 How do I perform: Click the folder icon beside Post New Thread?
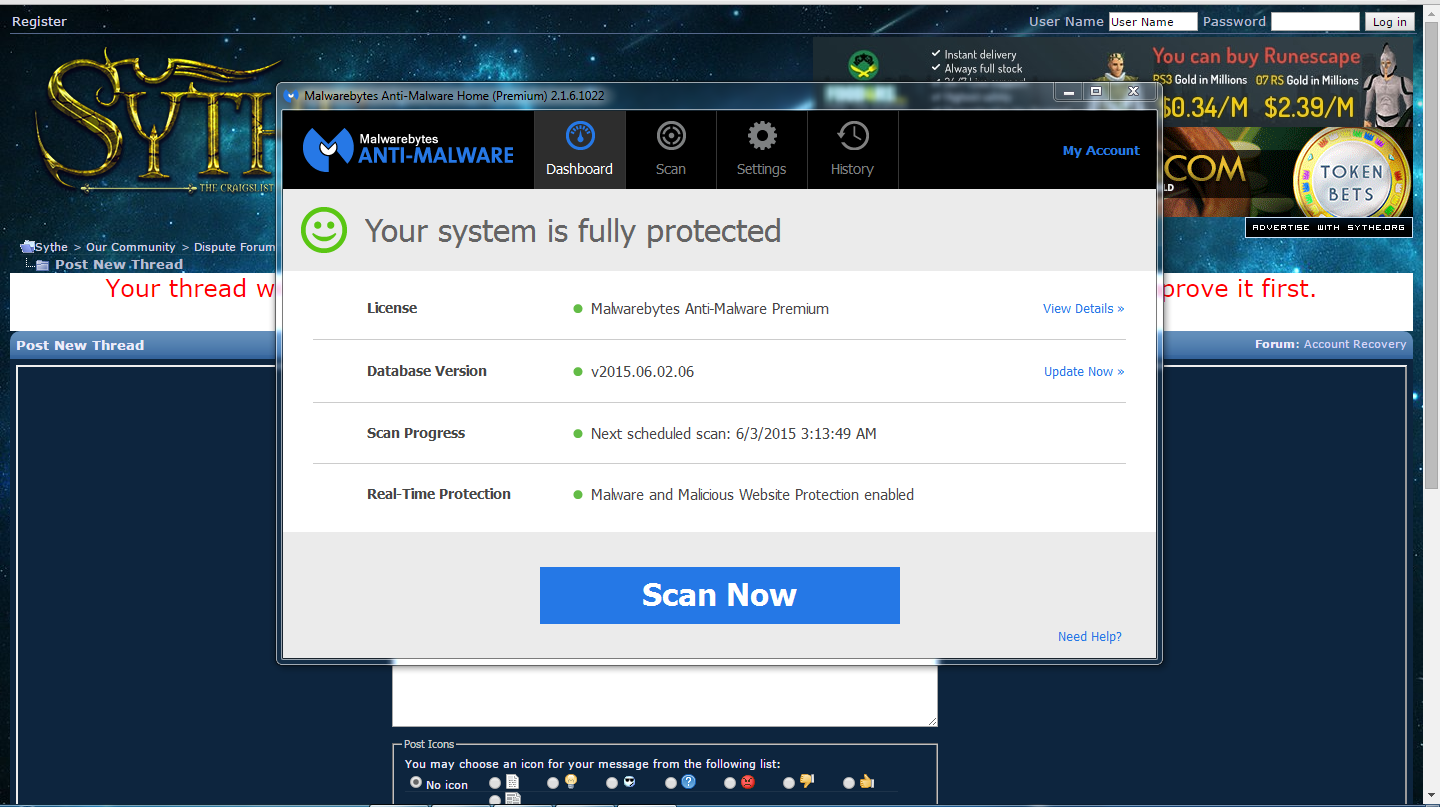click(x=42, y=265)
